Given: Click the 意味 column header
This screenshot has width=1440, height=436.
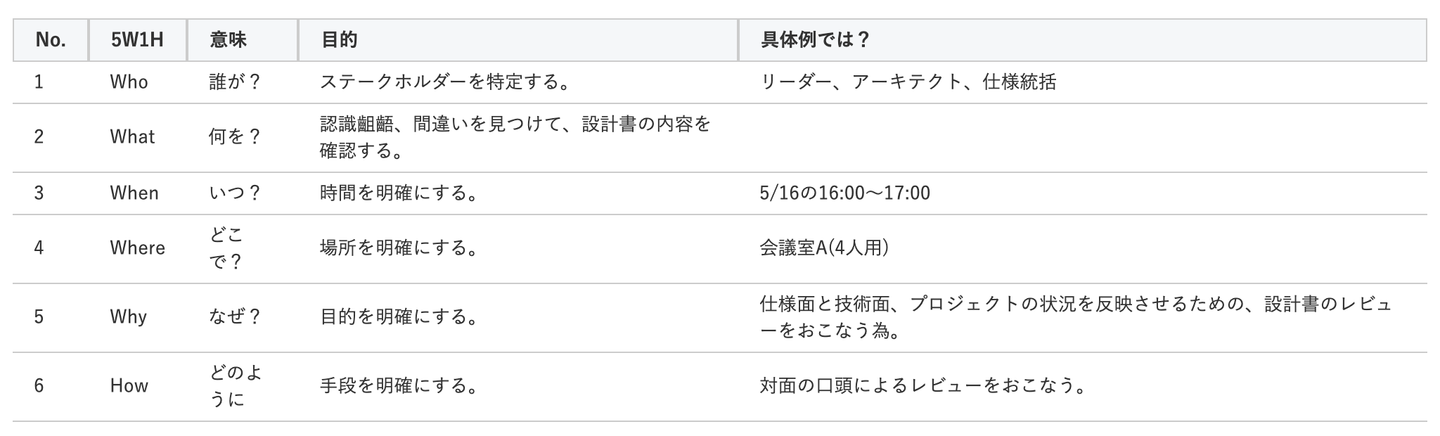Looking at the screenshot, I should click(228, 40).
